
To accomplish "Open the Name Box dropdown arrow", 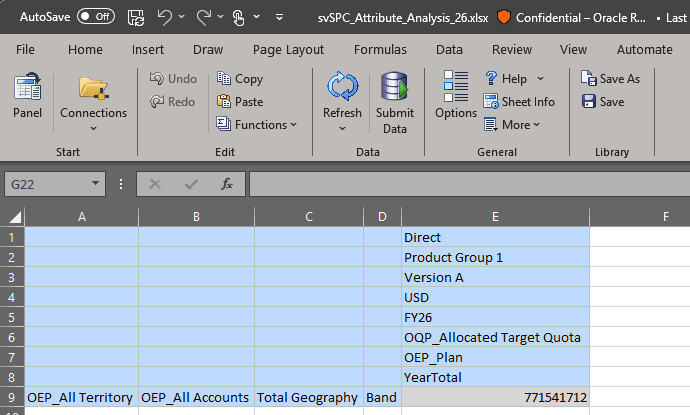I will coord(95,184).
